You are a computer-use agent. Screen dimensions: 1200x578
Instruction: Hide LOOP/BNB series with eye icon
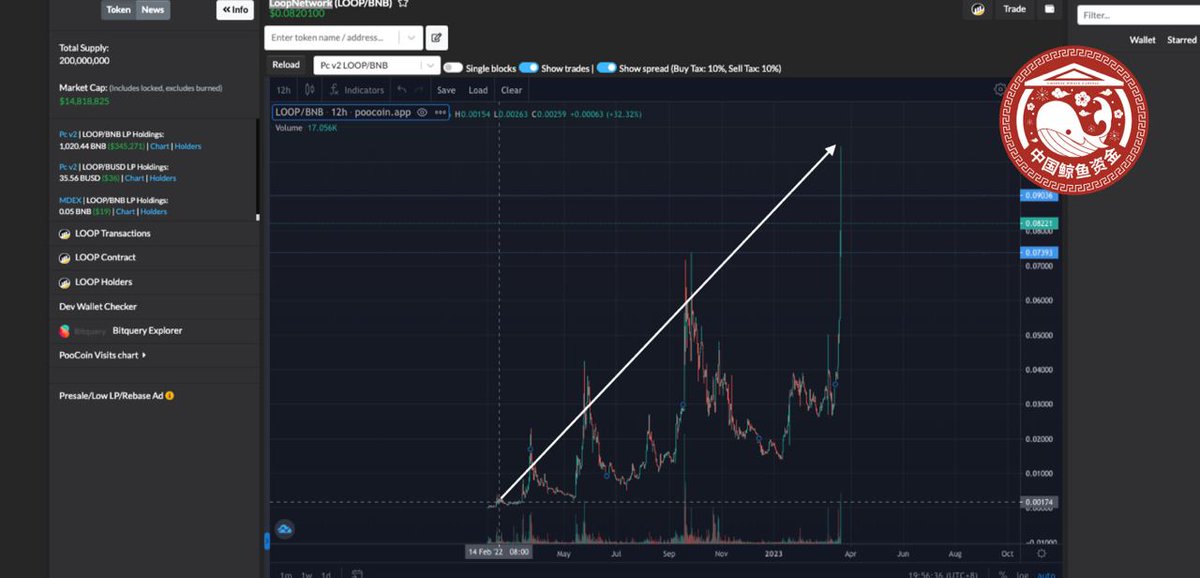[422, 112]
